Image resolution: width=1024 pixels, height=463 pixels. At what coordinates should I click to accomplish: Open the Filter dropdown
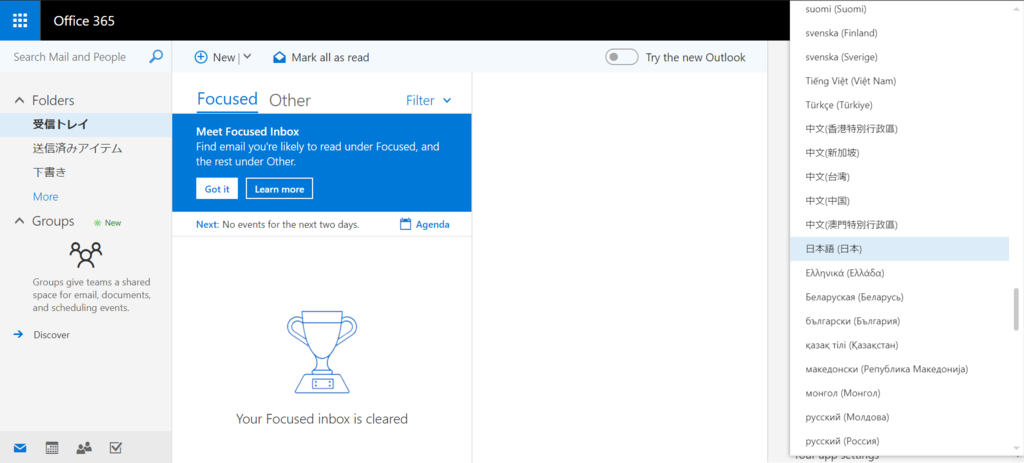tap(428, 101)
